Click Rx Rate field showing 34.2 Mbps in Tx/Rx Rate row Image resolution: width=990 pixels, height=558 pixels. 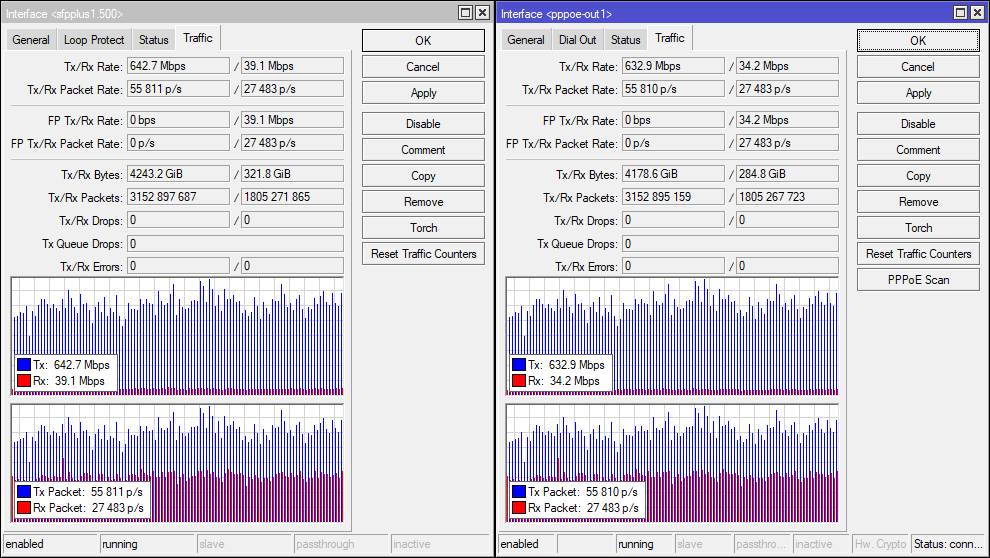787,66
